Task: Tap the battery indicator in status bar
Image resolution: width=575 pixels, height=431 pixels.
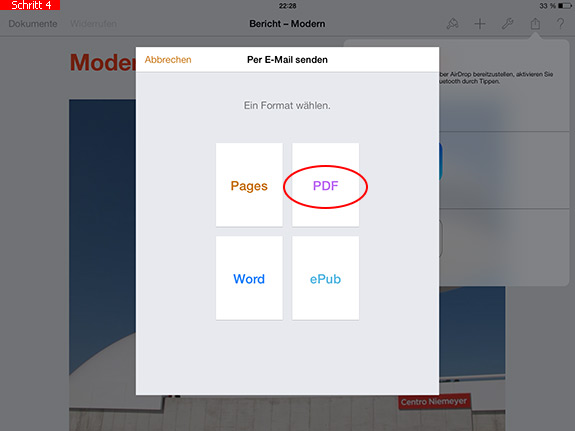Action: click(564, 6)
